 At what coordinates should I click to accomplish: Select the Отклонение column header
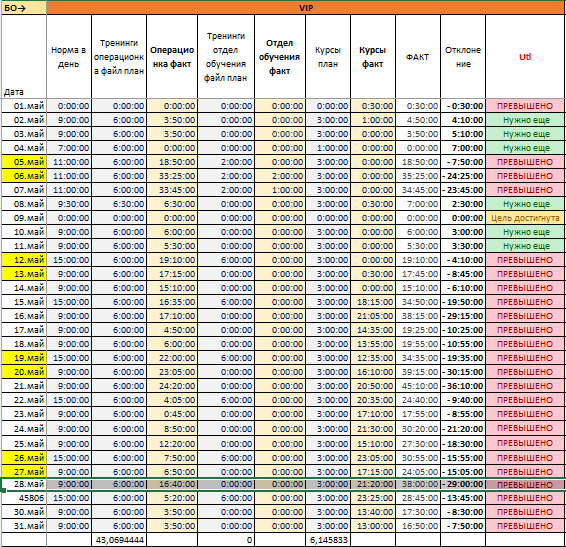click(463, 57)
